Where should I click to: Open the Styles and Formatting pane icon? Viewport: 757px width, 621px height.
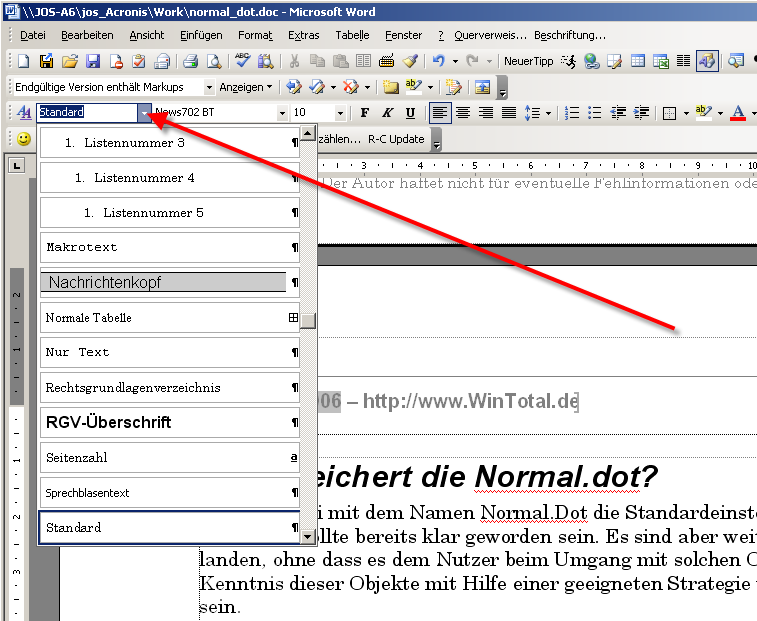coord(24,113)
